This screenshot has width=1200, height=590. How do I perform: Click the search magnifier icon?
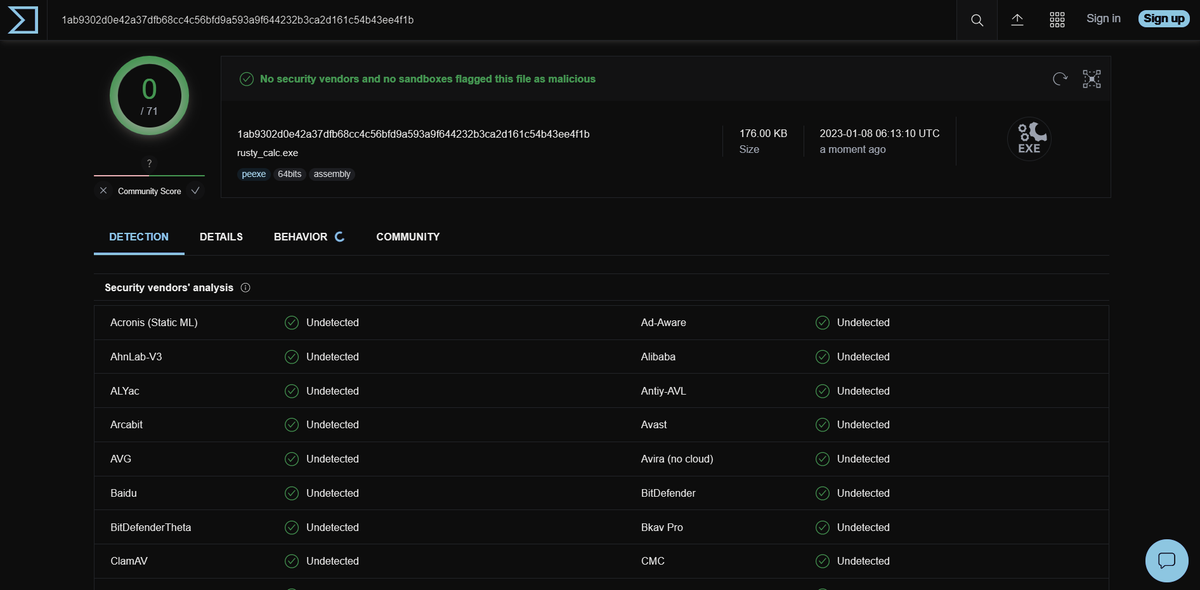coord(977,19)
